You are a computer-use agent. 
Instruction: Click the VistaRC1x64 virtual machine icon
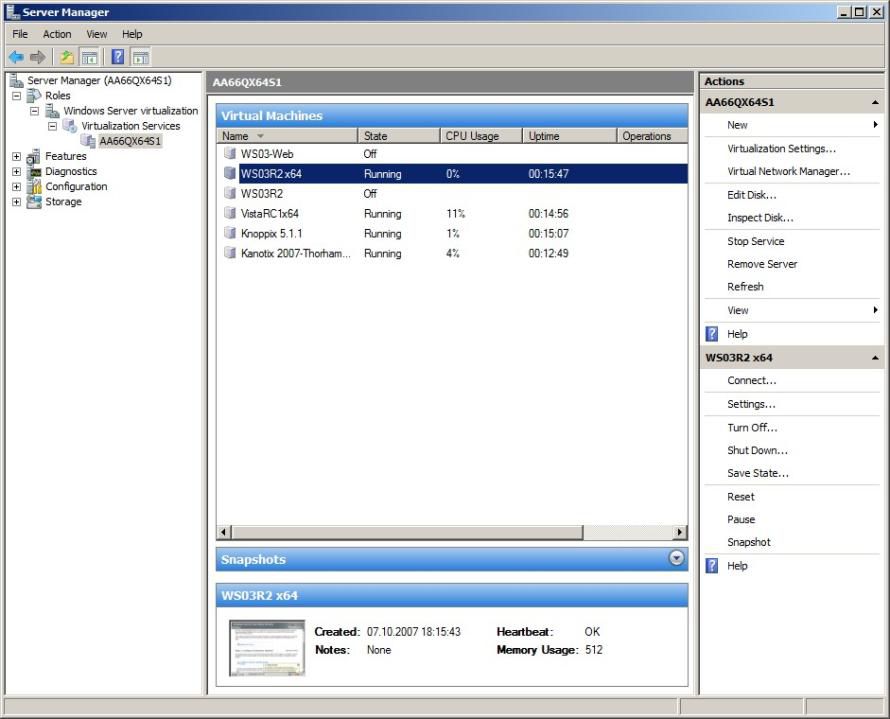coord(230,213)
